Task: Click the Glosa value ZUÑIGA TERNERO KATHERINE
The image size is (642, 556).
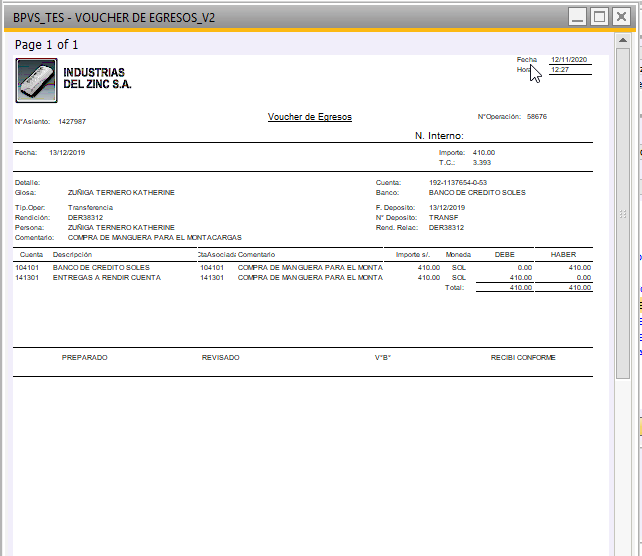Action: pyautogui.click(x=121, y=192)
